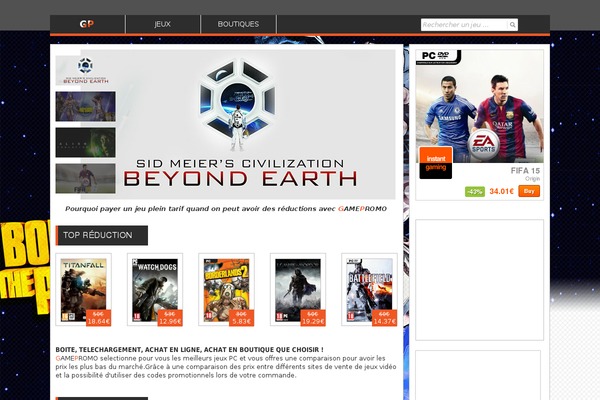Click the TOP RÉDUCTION section header

[x=102, y=235]
